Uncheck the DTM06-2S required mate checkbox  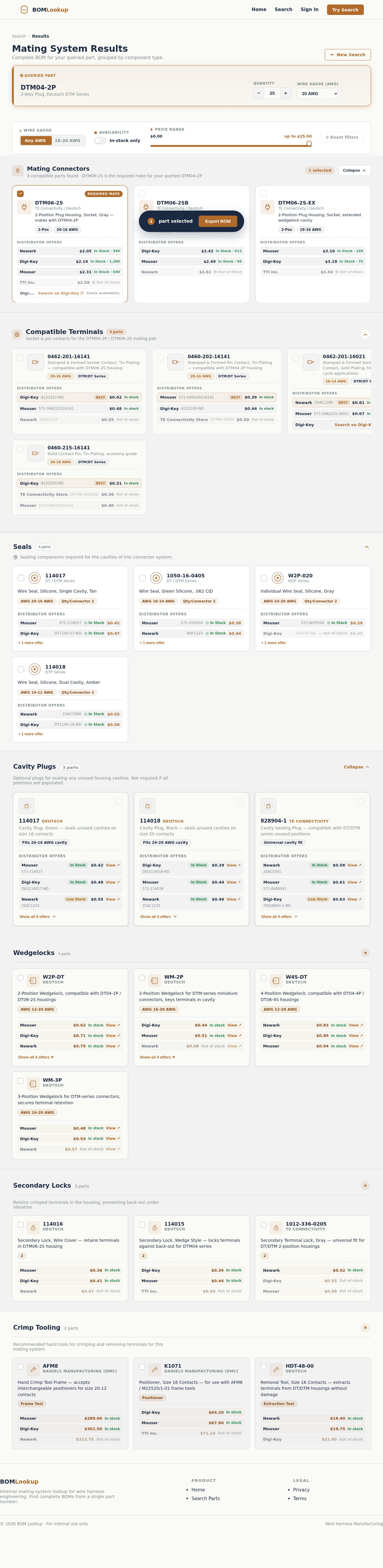tap(20, 193)
